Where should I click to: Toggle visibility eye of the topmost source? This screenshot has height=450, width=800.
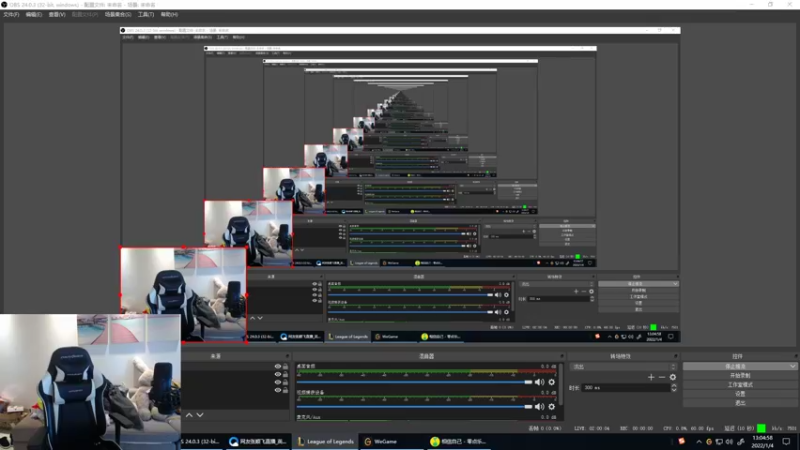click(278, 366)
